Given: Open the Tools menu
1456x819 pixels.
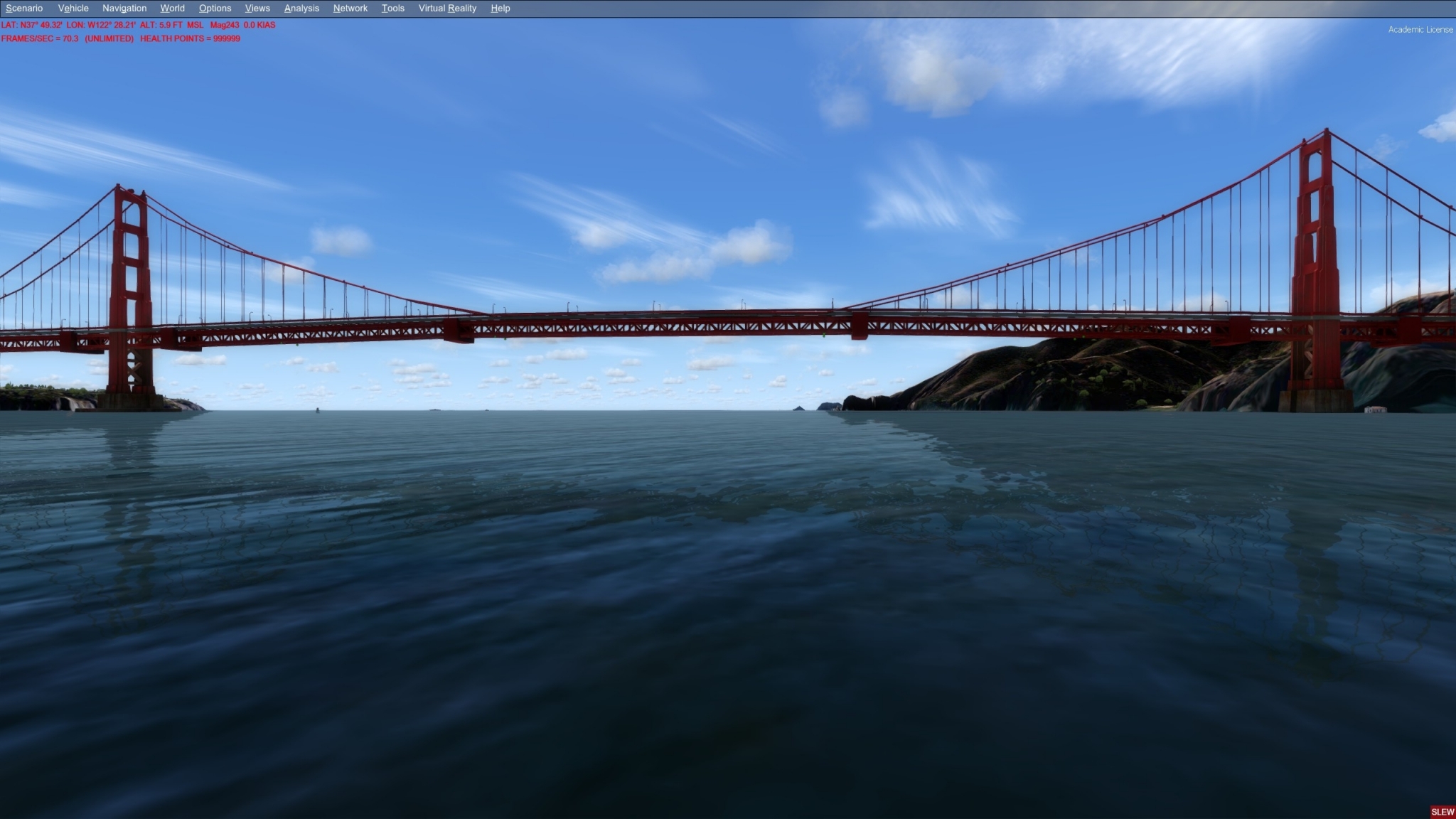Looking at the screenshot, I should pyautogui.click(x=392, y=9).
